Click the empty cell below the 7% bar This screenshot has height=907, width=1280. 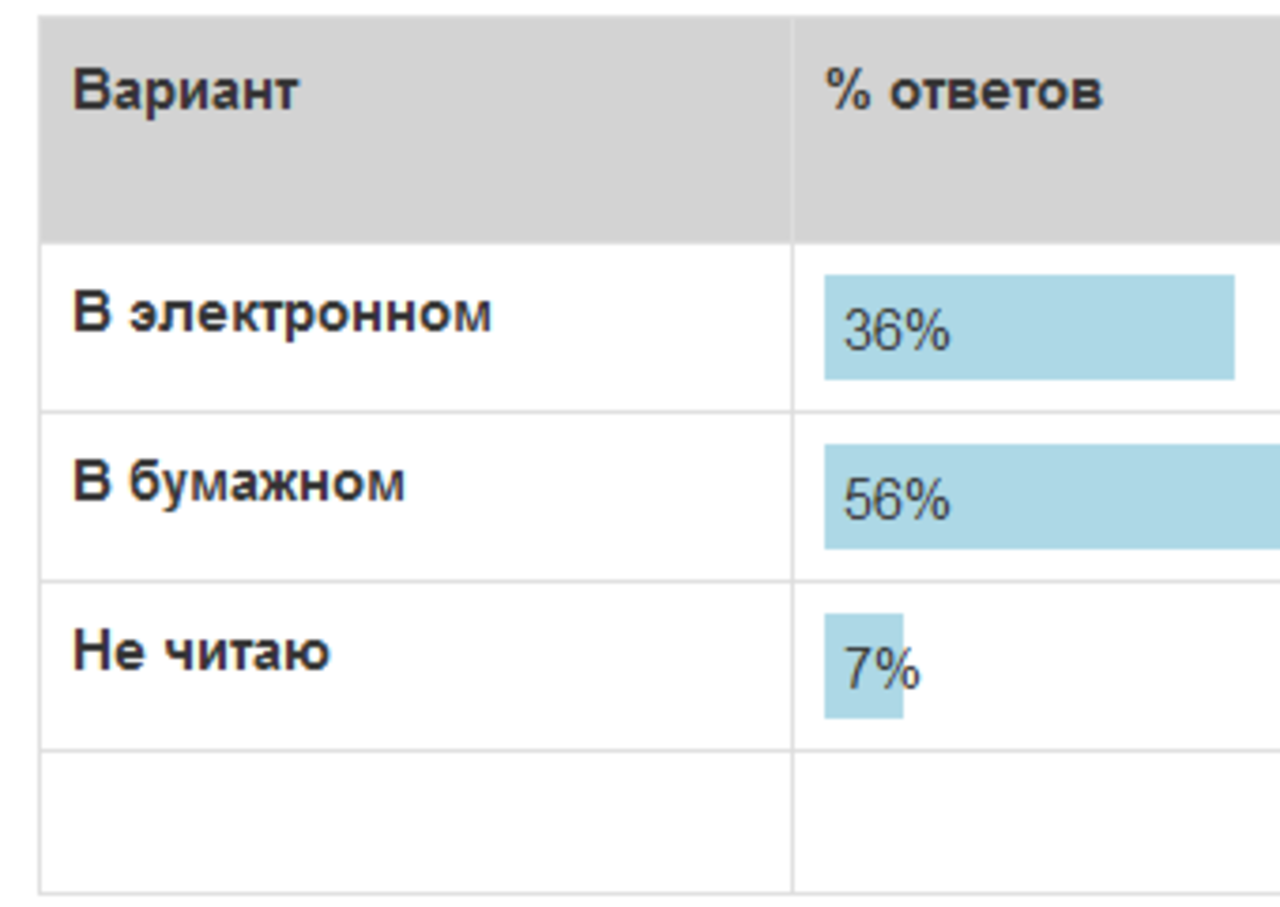click(1037, 821)
